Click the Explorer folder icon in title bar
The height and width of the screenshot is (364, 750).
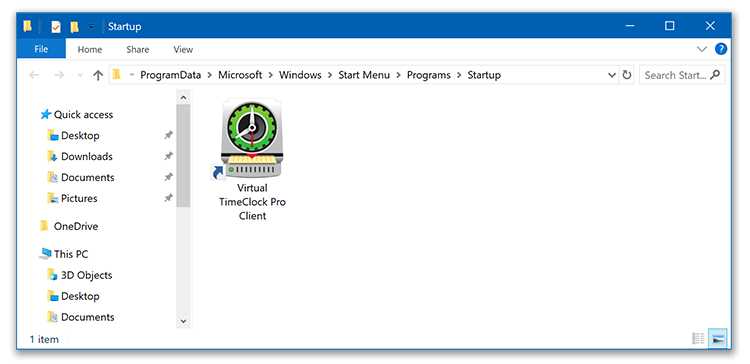click(x=28, y=27)
